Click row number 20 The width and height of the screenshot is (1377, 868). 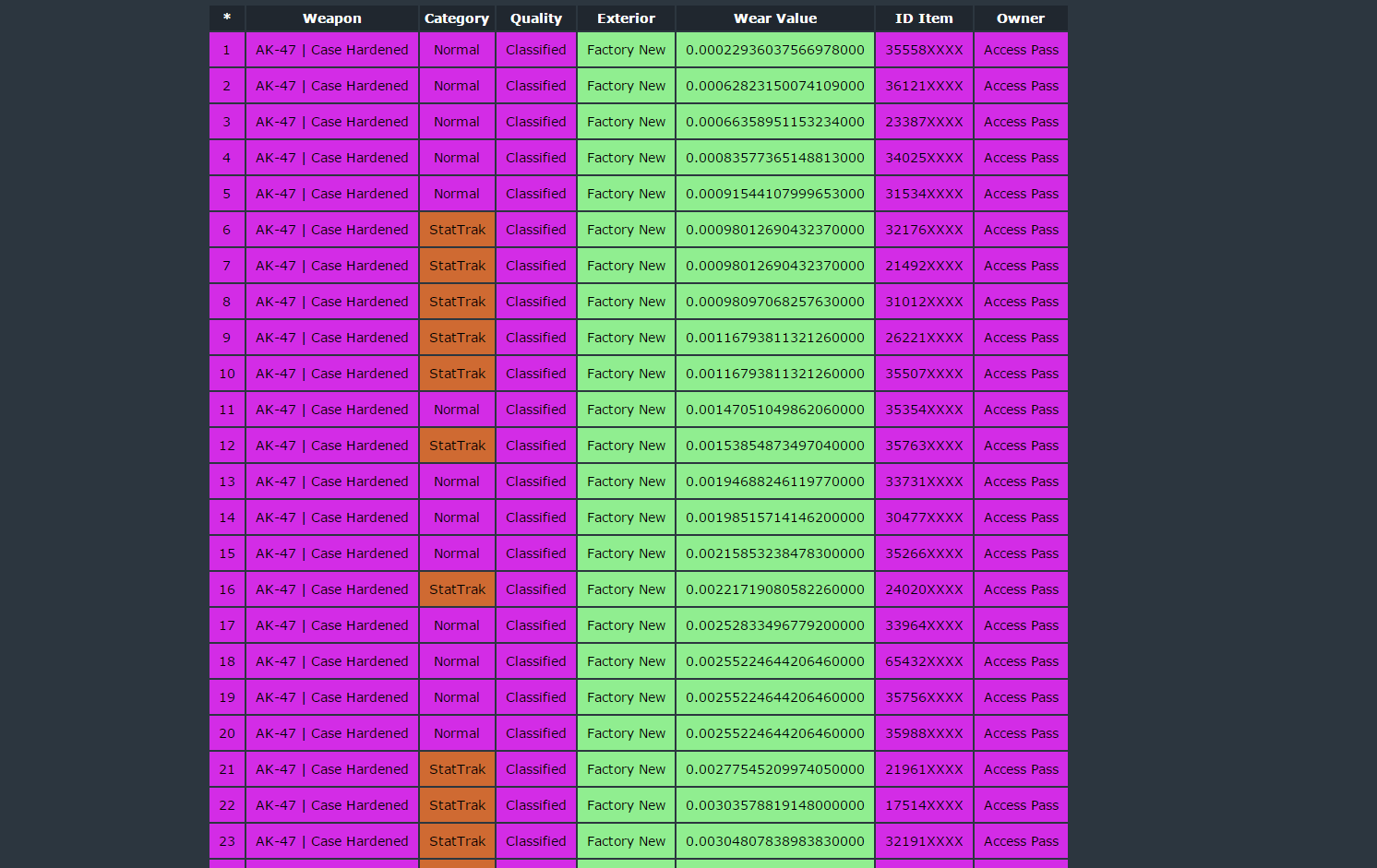[x=227, y=733]
